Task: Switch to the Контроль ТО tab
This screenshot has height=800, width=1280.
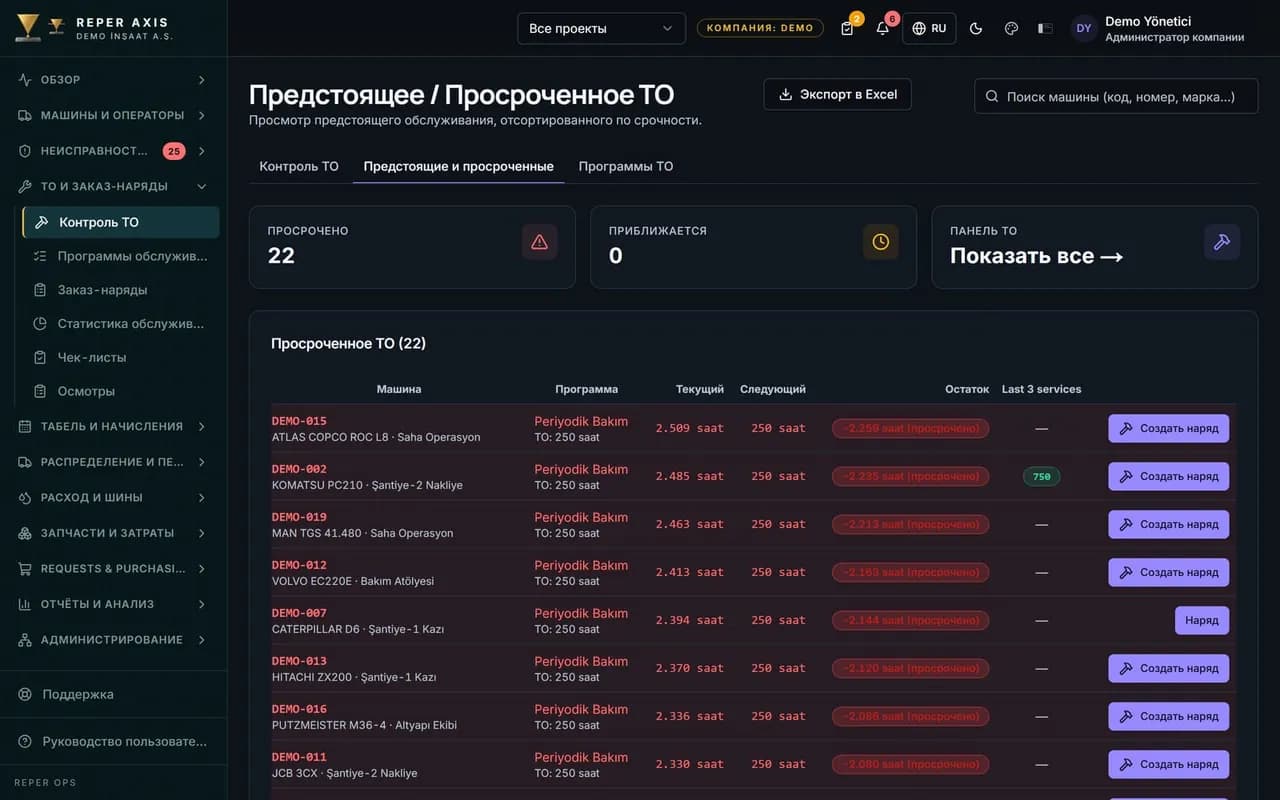Action: coord(299,166)
